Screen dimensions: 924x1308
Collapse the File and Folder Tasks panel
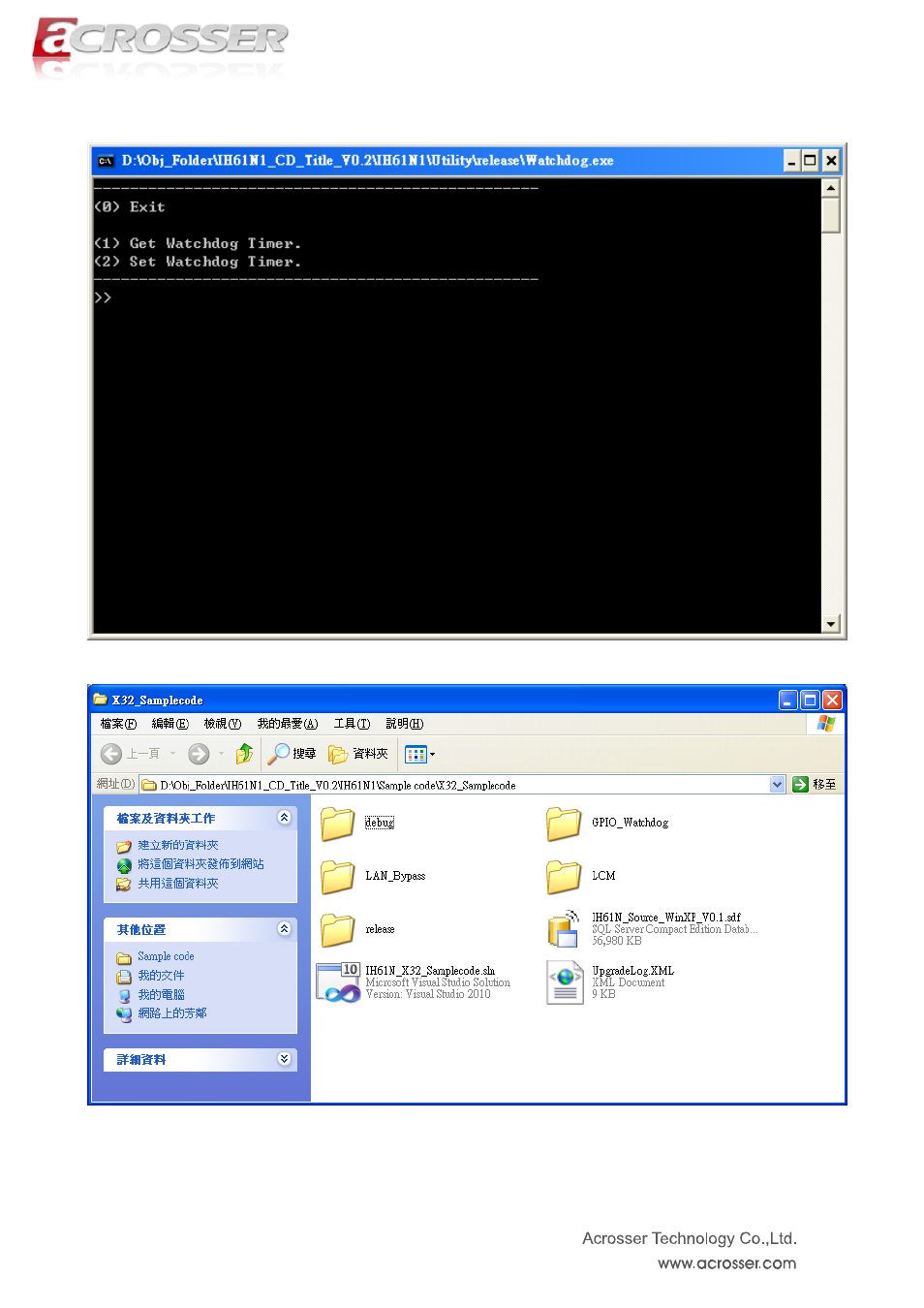pyautogui.click(x=284, y=818)
